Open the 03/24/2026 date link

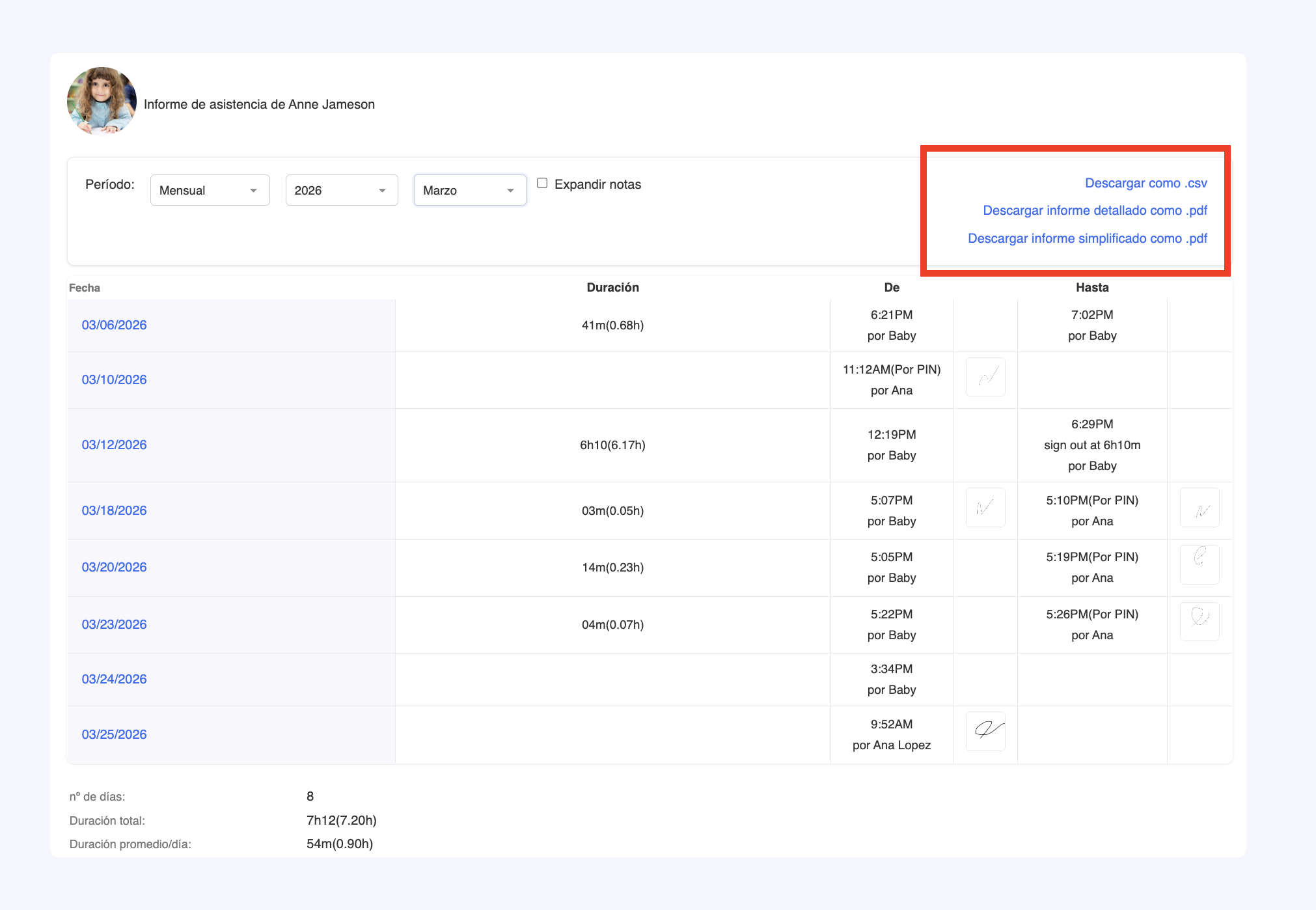[114, 679]
